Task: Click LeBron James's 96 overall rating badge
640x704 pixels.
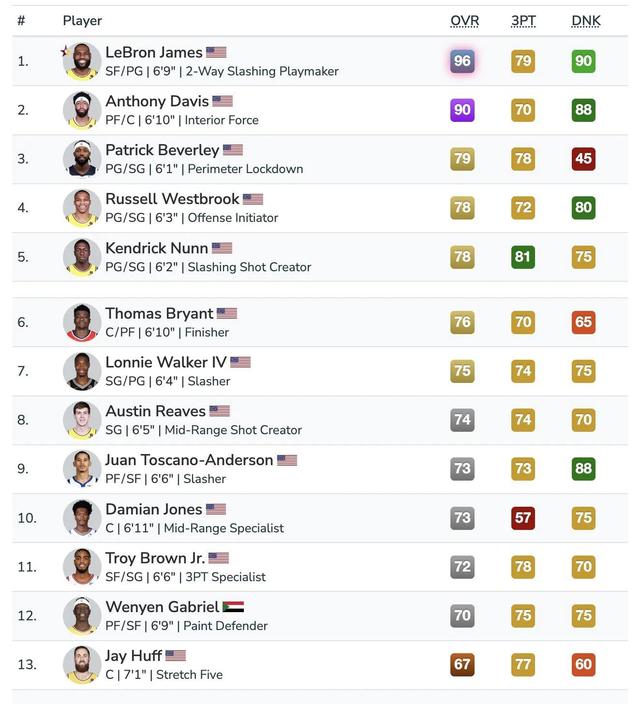Action: pos(462,61)
